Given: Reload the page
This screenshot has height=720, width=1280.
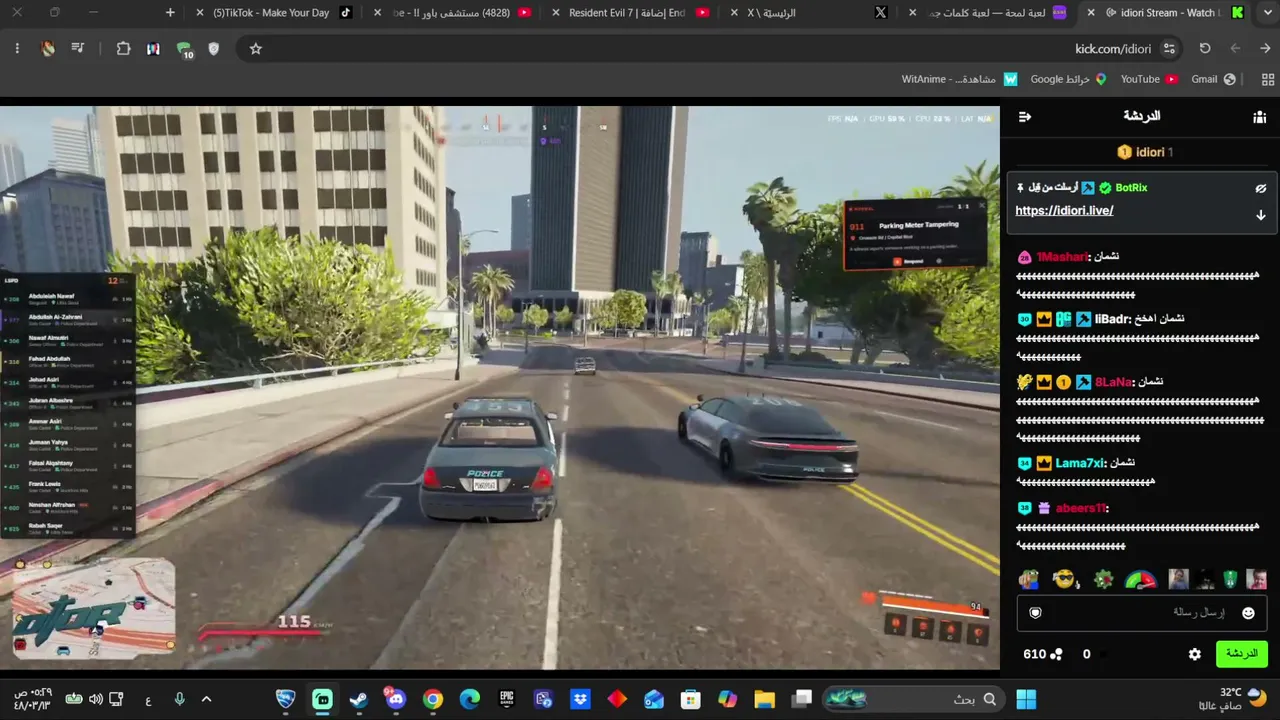Looking at the screenshot, I should click(1205, 49).
